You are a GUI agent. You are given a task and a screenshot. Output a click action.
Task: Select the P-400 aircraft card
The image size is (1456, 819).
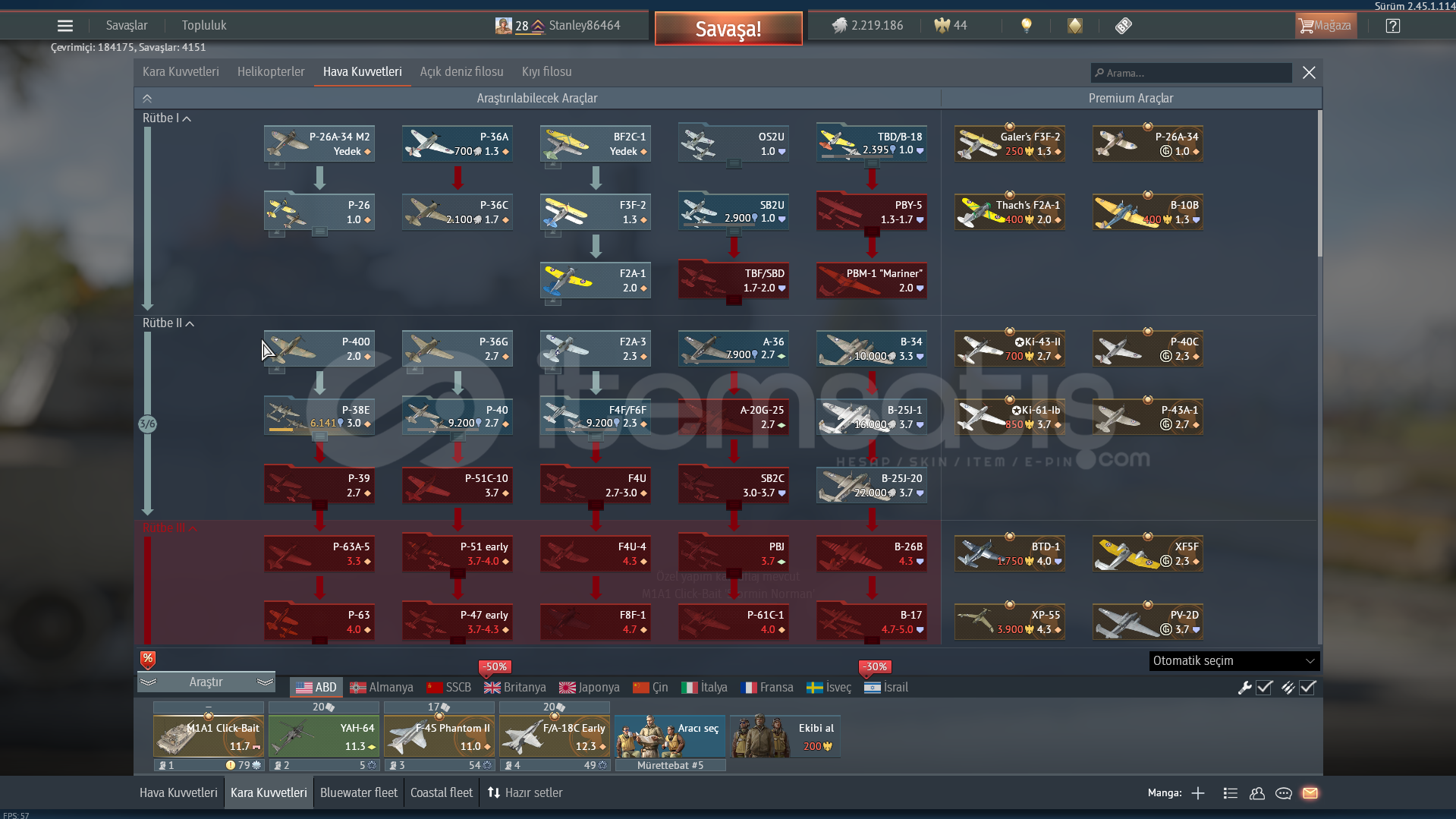click(319, 348)
